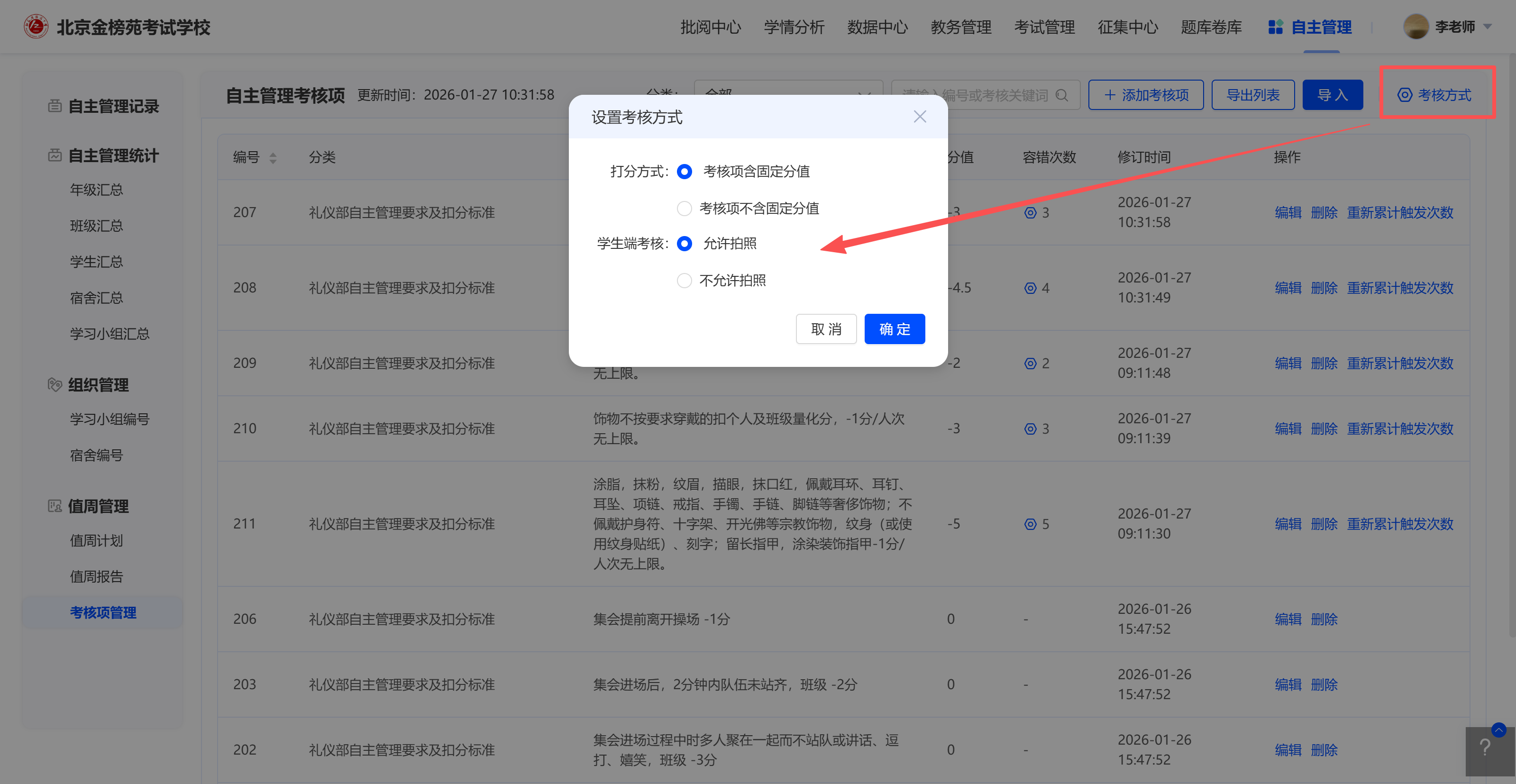Select 允许拍照 radio option
Viewport: 1516px width, 784px height.
(684, 244)
